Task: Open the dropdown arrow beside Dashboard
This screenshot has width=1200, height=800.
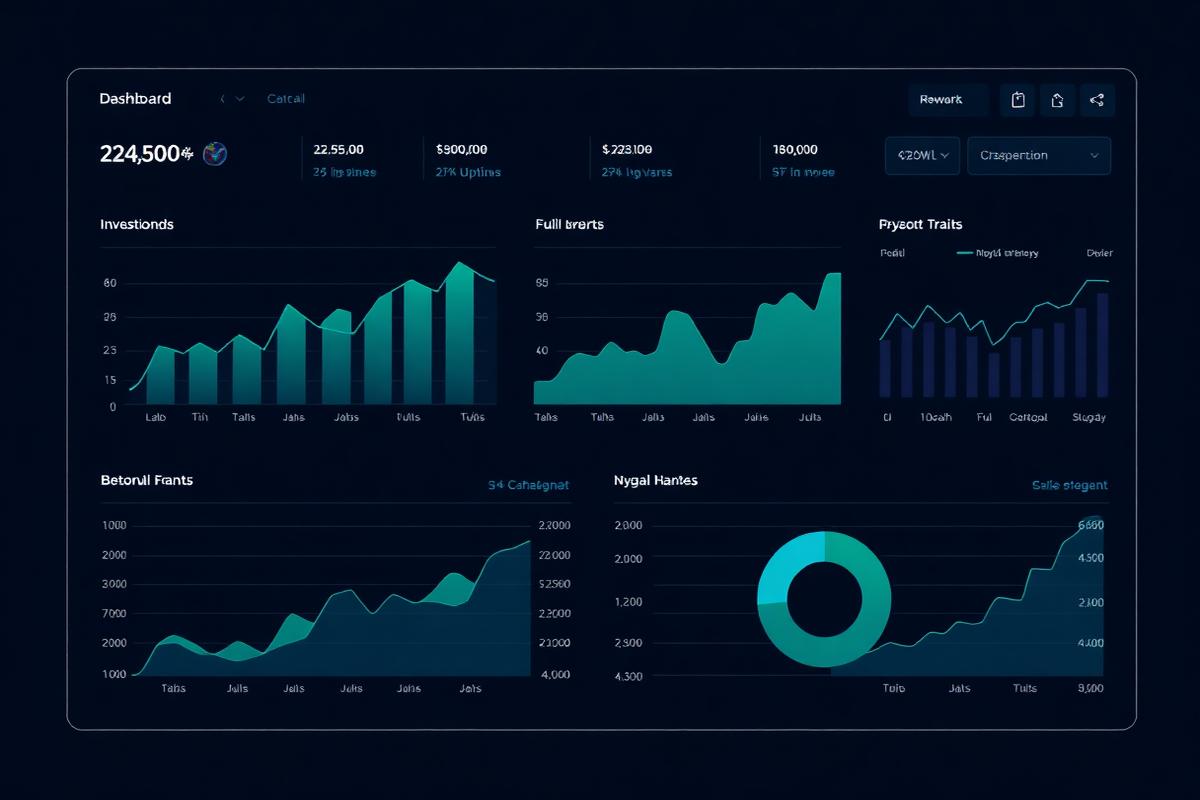Action: click(240, 98)
